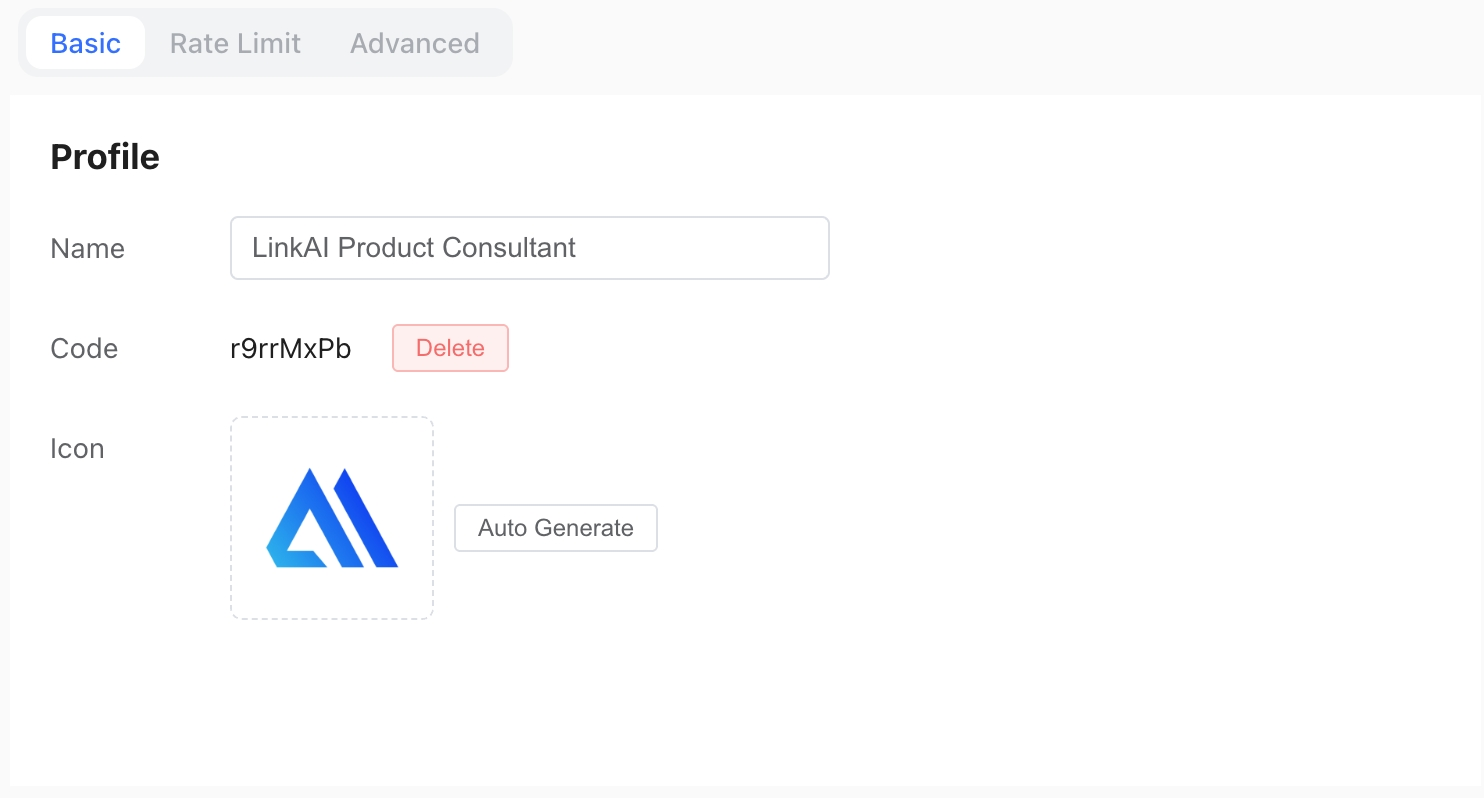Click the LinkAI logo icon image
This screenshot has width=1484, height=798.
pyautogui.click(x=332, y=518)
